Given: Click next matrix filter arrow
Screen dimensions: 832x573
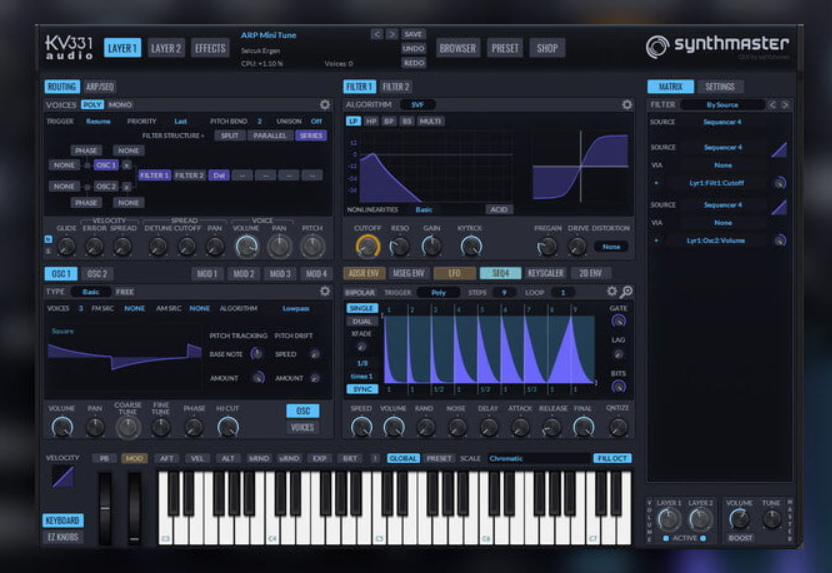Looking at the screenshot, I should point(785,105).
